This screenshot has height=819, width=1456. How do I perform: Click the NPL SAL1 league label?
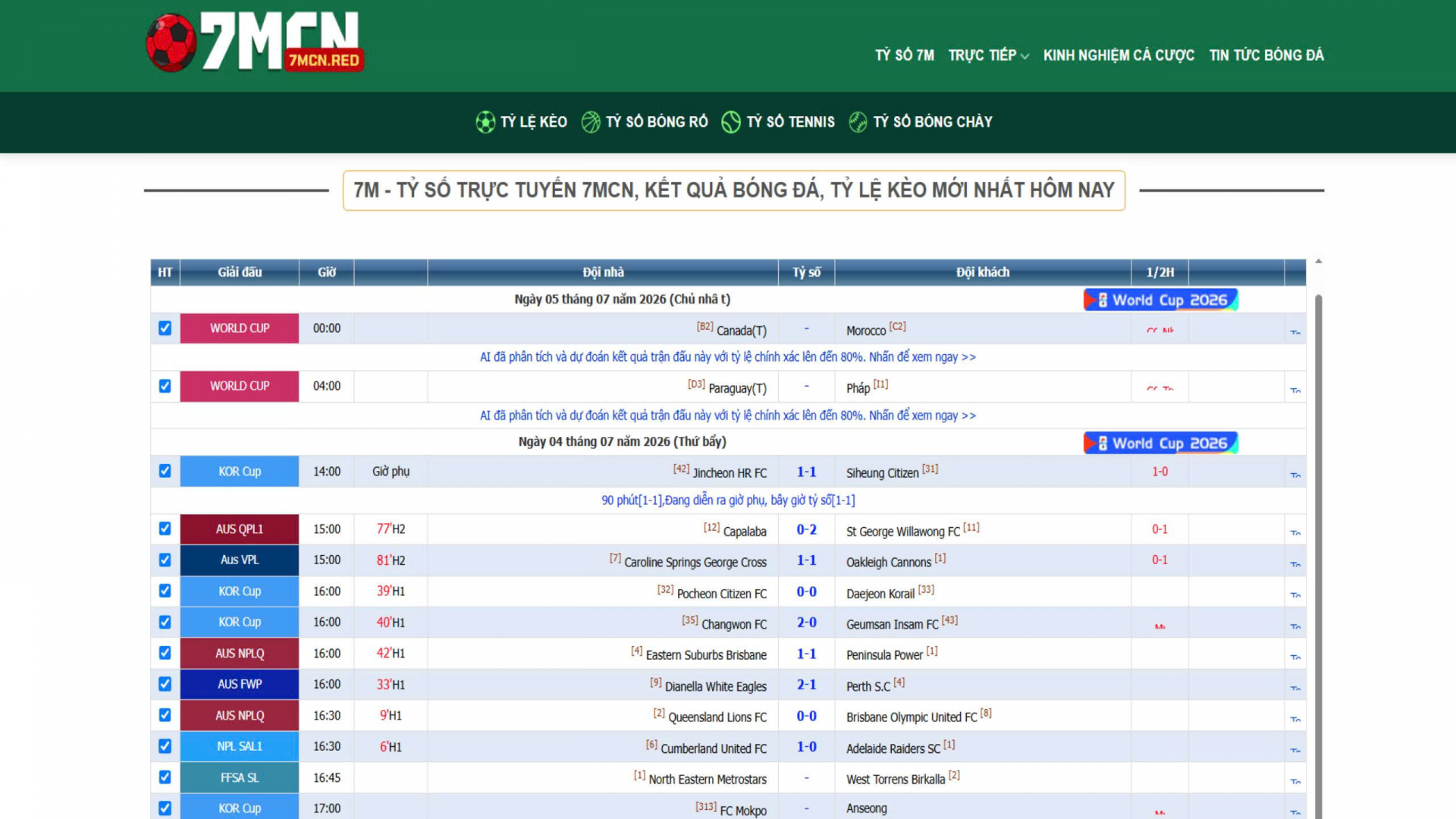[x=240, y=746]
